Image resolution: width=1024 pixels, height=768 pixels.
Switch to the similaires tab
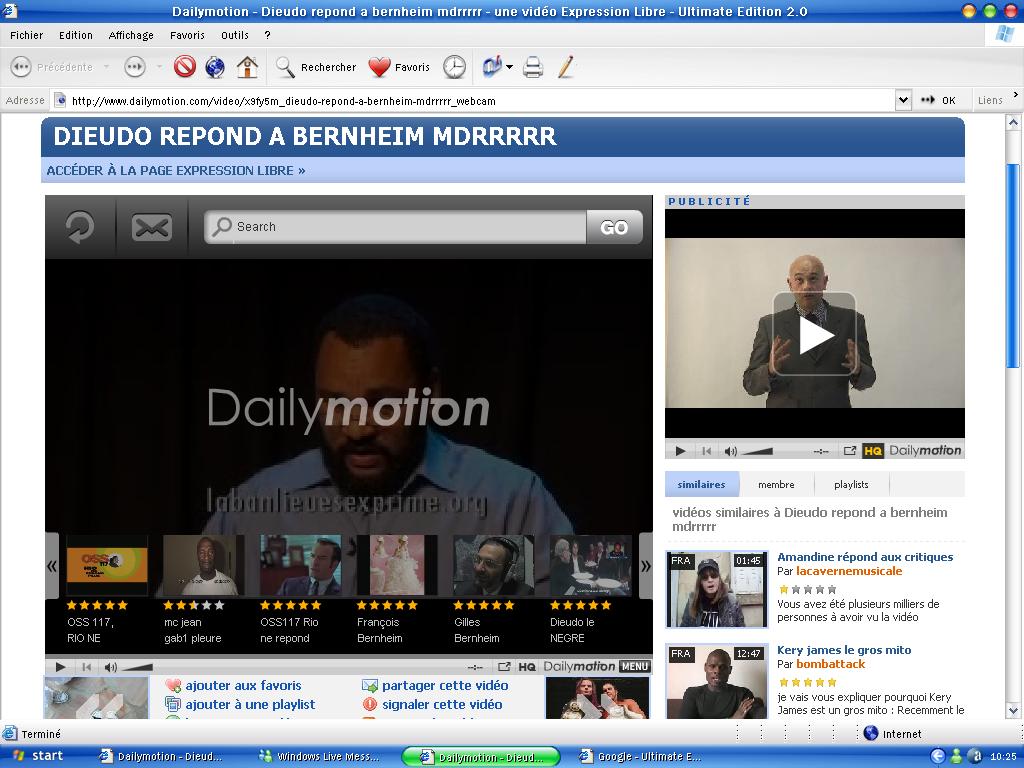point(701,485)
